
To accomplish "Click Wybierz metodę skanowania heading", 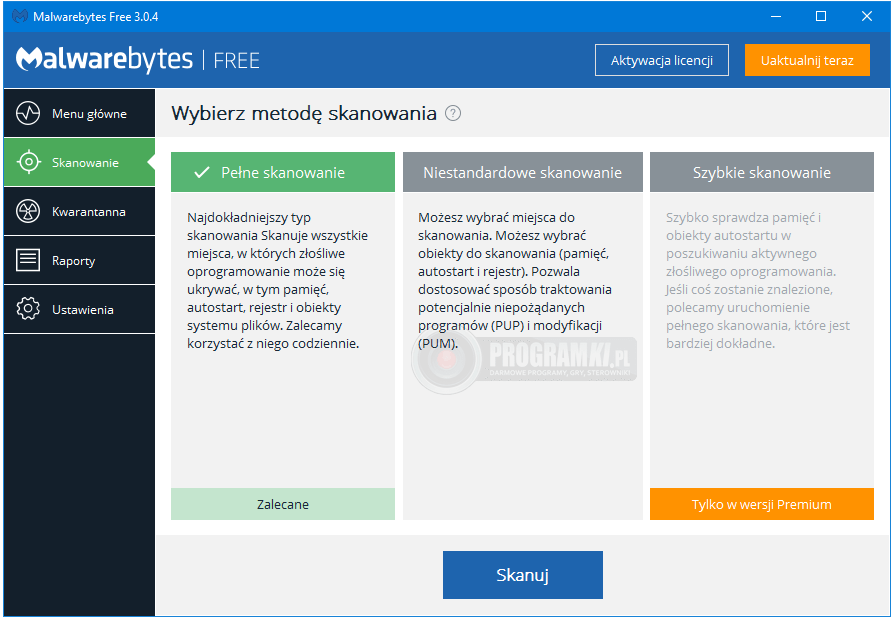I will [304, 113].
